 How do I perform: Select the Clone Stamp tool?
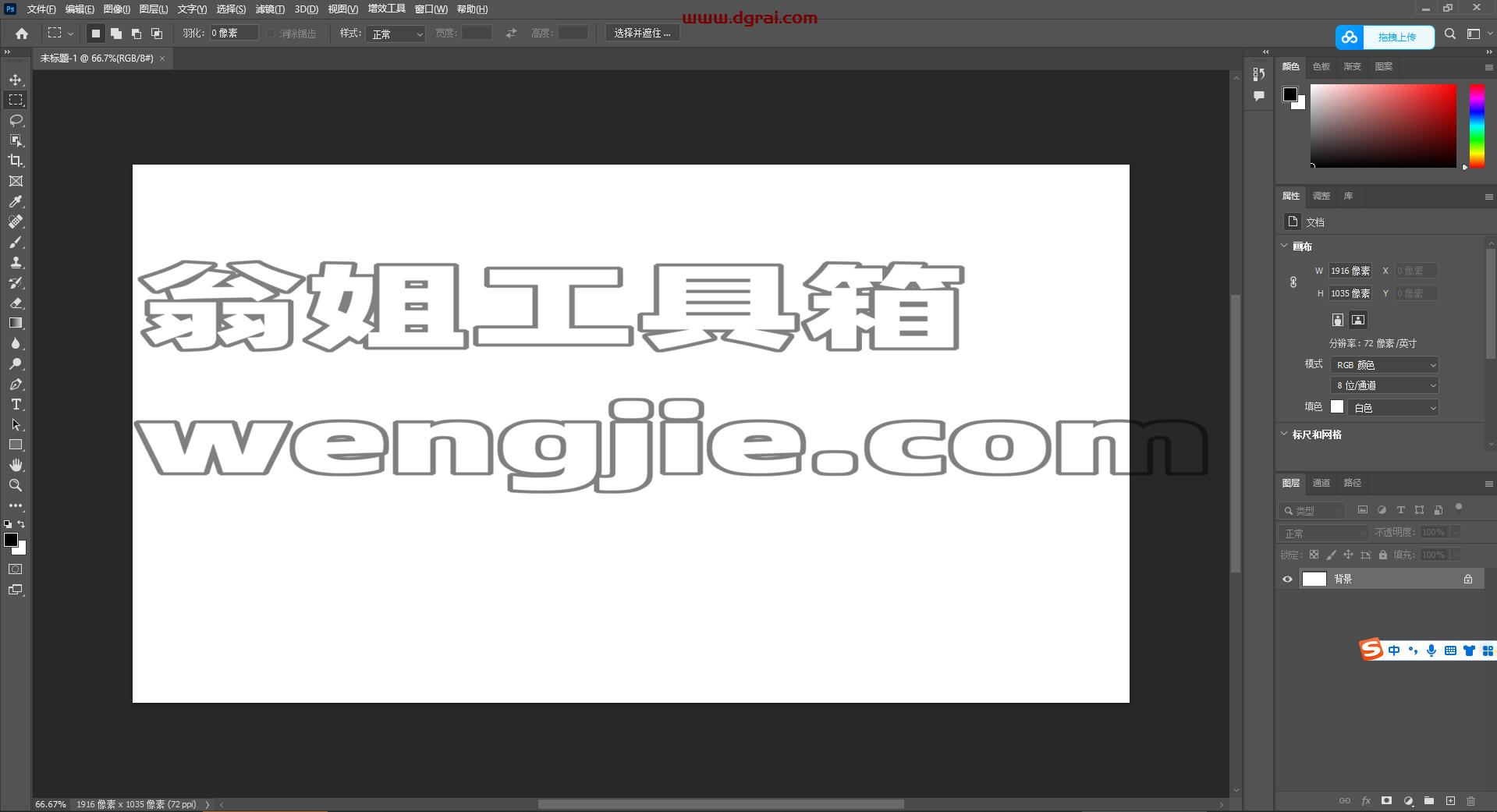16,262
